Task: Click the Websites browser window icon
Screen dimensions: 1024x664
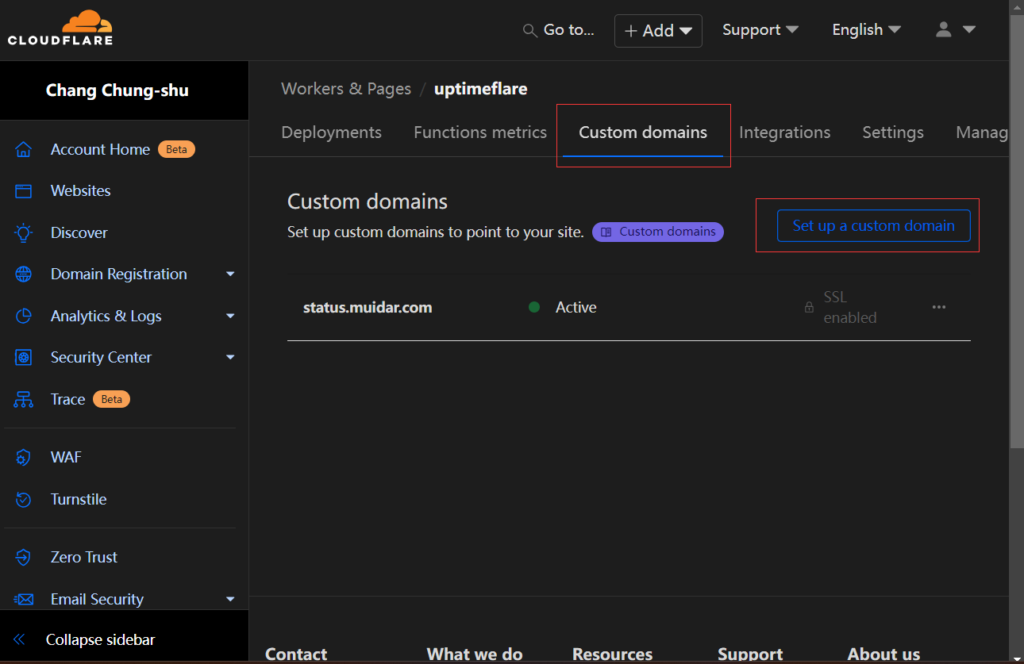Action: pos(24,191)
